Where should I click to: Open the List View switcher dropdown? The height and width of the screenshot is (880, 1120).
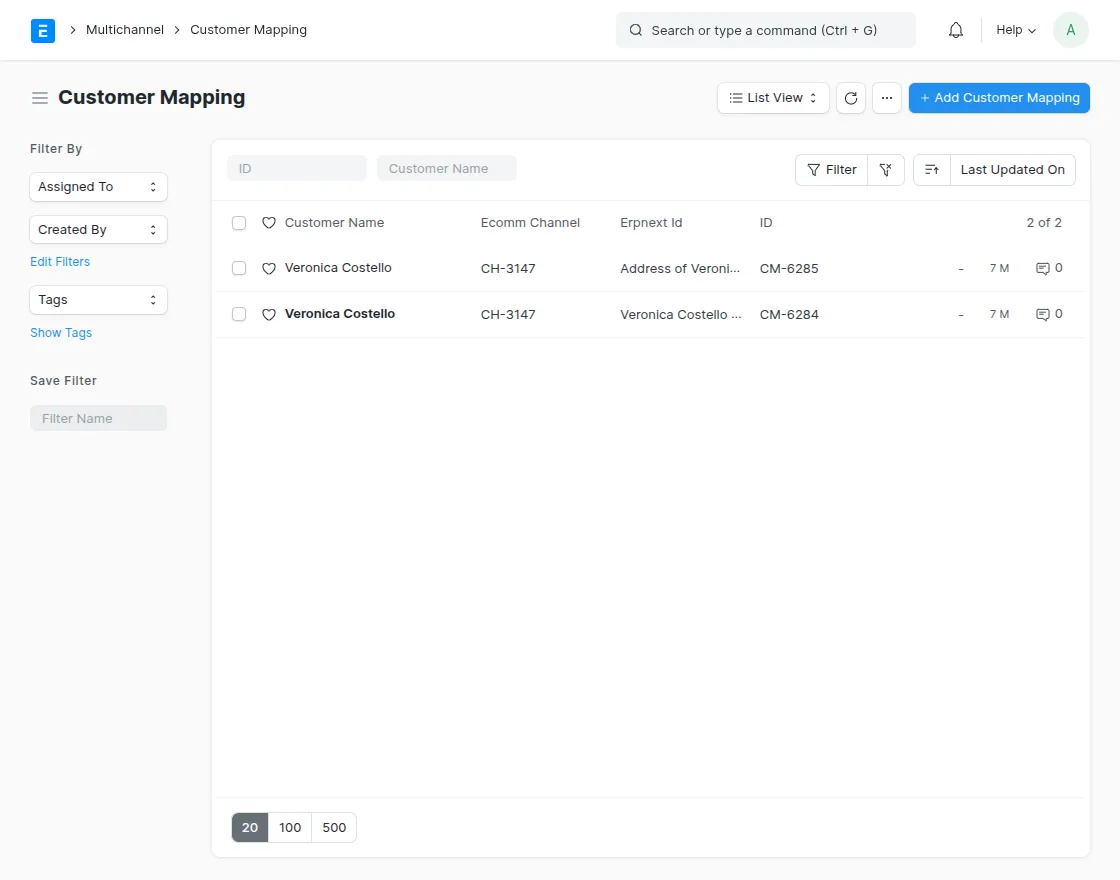pyautogui.click(x=773, y=98)
